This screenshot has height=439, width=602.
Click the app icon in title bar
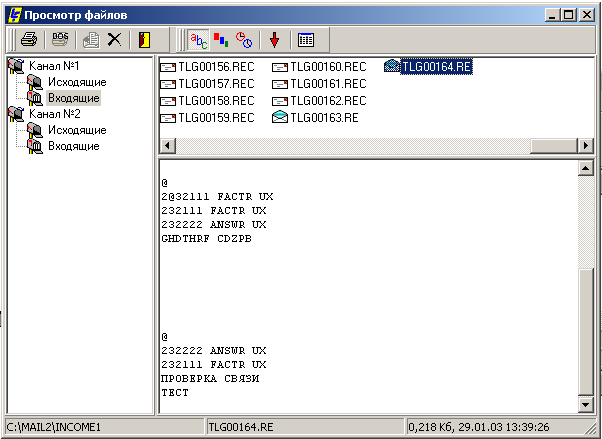pos(15,15)
